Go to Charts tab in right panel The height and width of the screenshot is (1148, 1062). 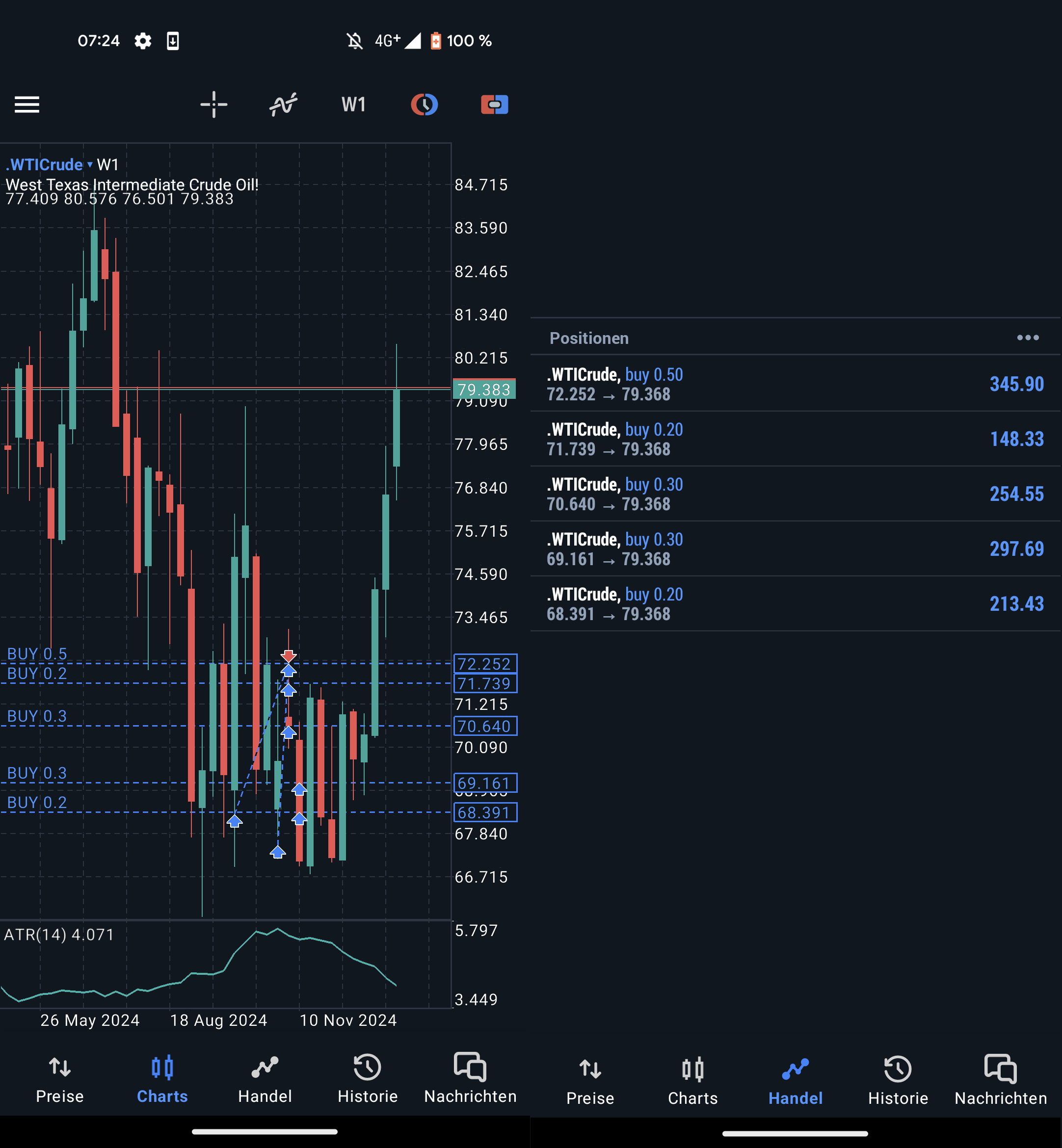tap(692, 1082)
